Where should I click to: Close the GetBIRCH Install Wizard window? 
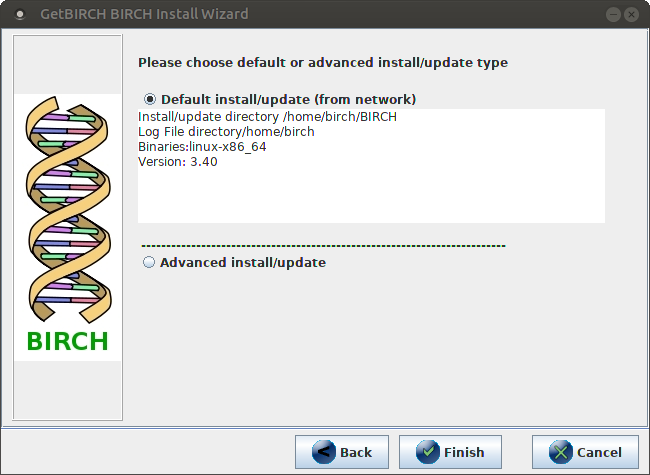click(x=631, y=15)
